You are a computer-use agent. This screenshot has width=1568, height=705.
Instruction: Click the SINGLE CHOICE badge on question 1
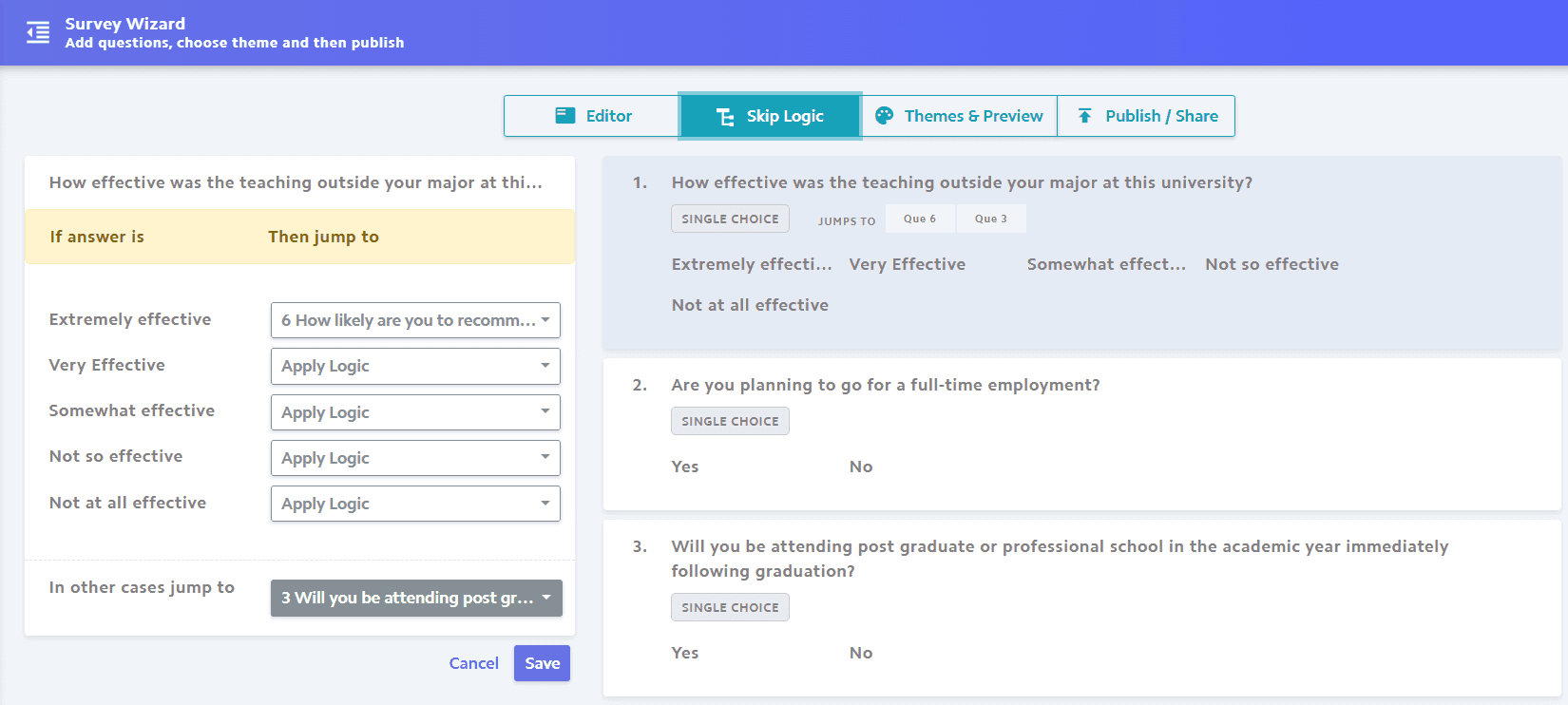tap(730, 219)
